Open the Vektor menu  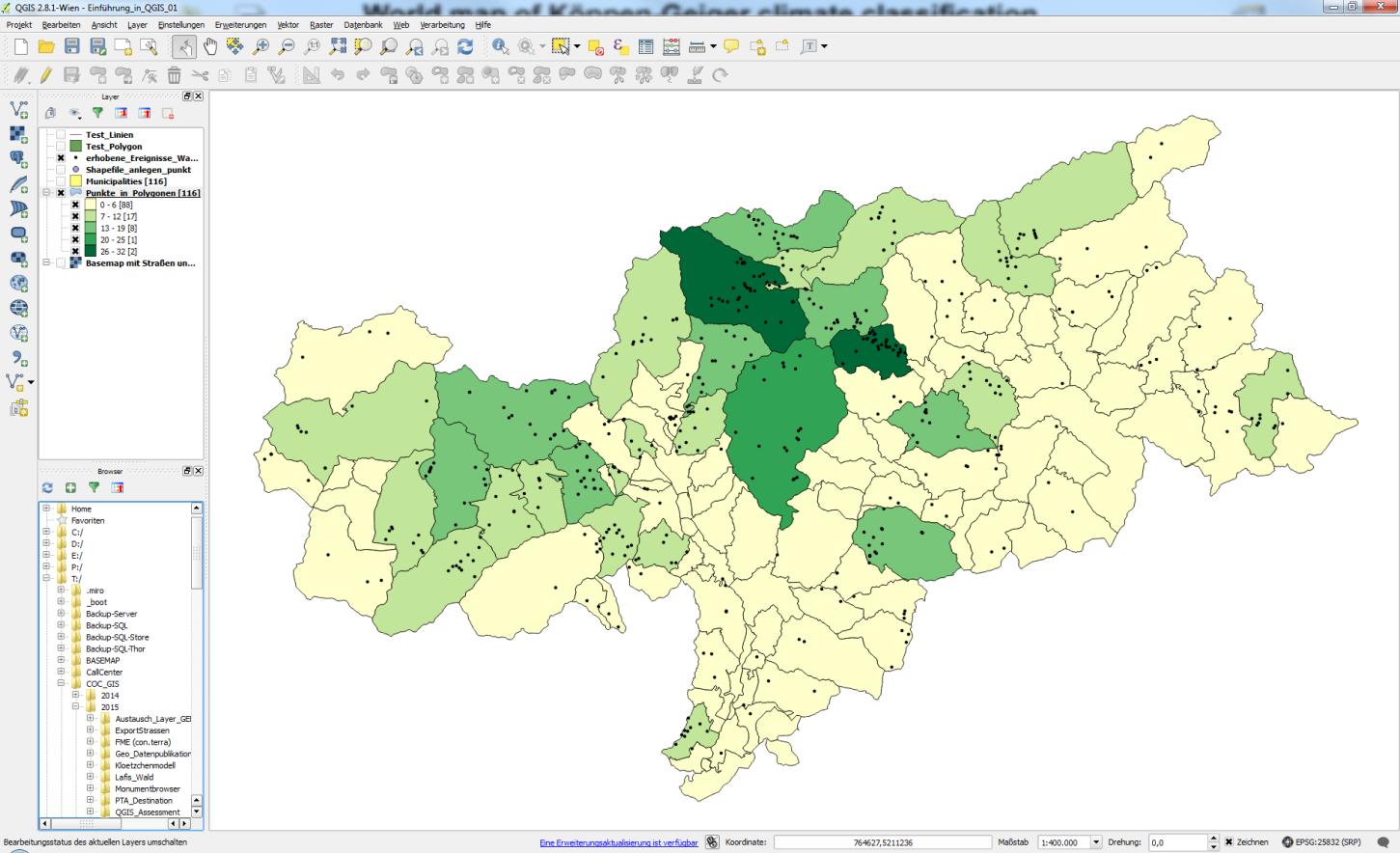[288, 24]
